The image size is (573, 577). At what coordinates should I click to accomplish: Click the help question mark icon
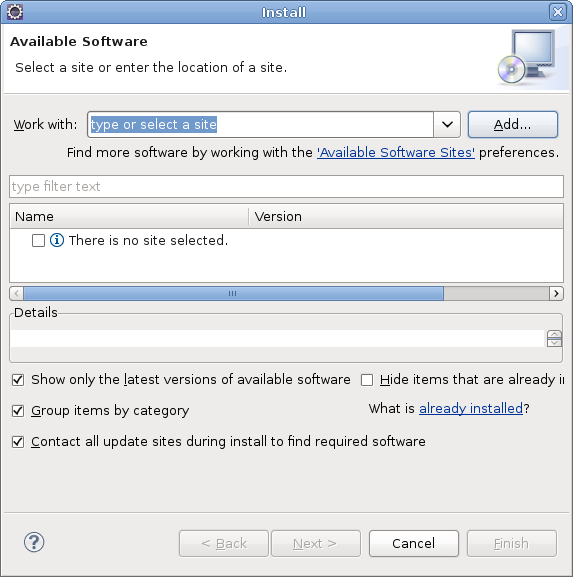click(x=34, y=542)
